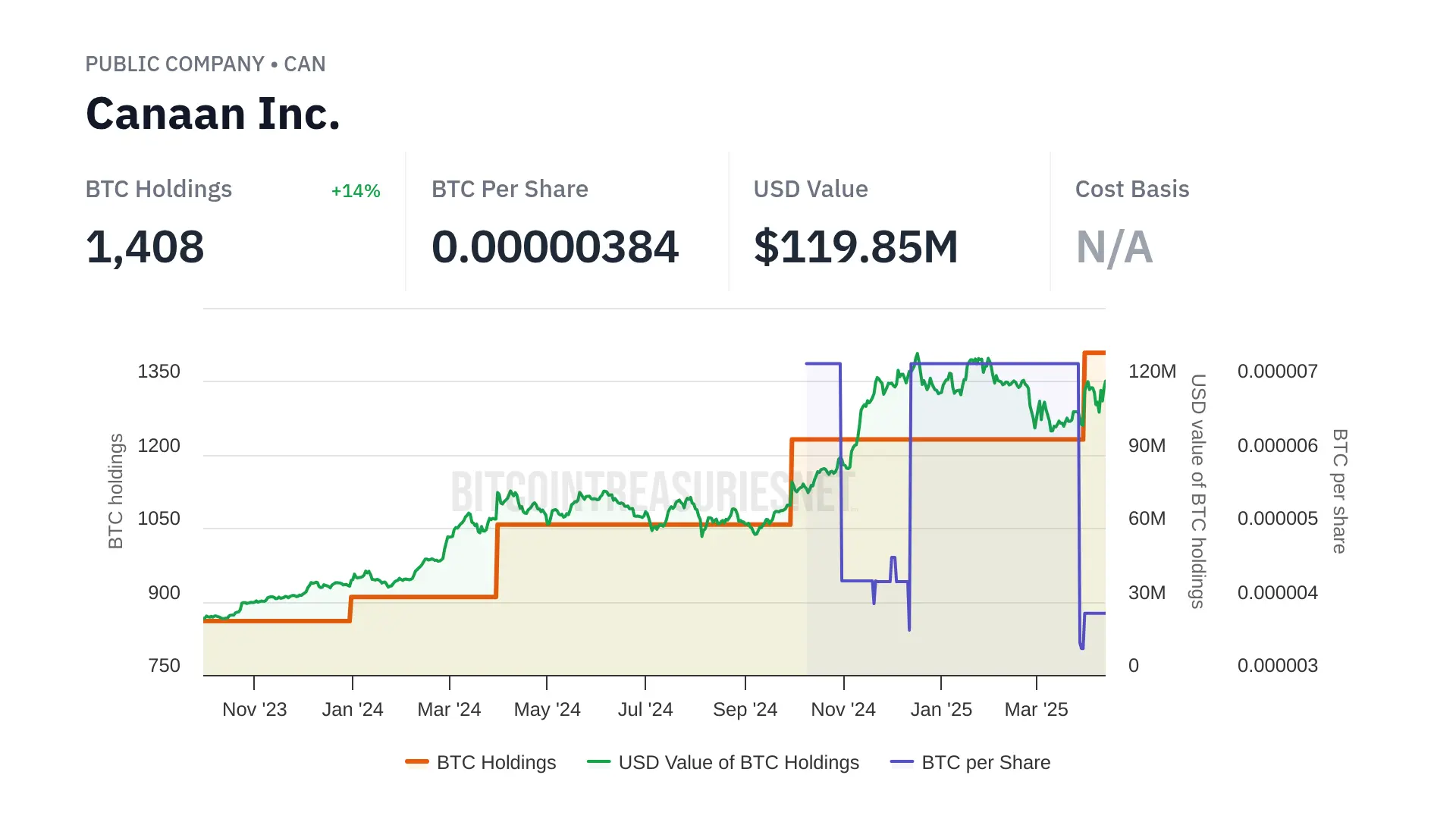Viewport: 1456px width, 819px height.
Task: Toggle BTC Holdings legend series
Action: tap(496, 762)
